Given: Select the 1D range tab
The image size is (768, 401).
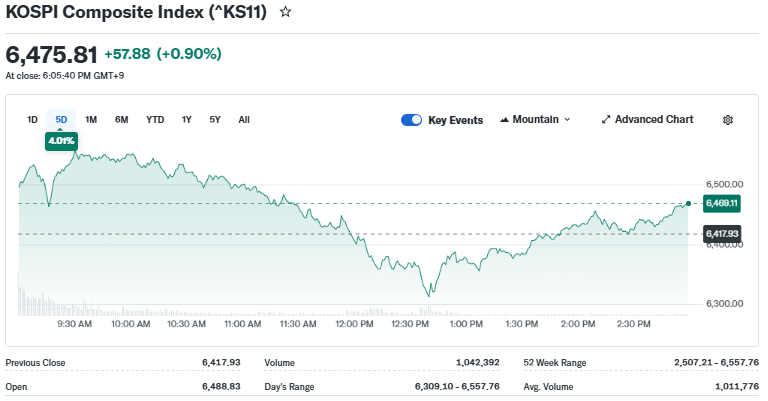Looking at the screenshot, I should [x=32, y=119].
